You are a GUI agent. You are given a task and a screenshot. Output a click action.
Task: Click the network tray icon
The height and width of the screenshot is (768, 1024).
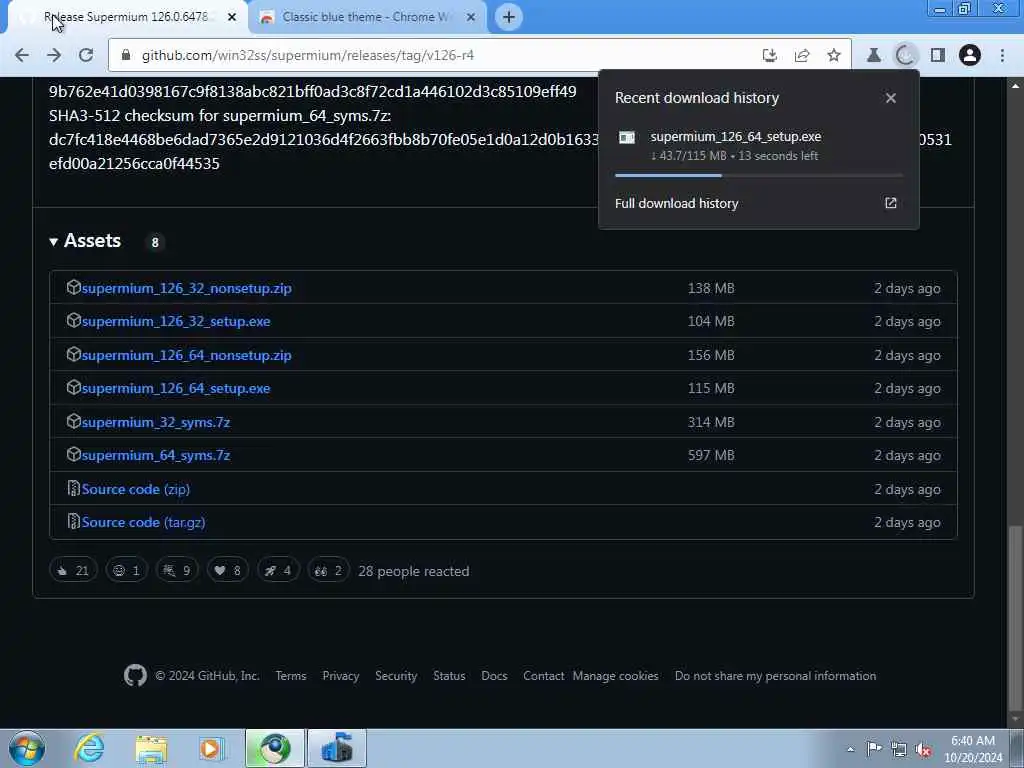(899, 749)
